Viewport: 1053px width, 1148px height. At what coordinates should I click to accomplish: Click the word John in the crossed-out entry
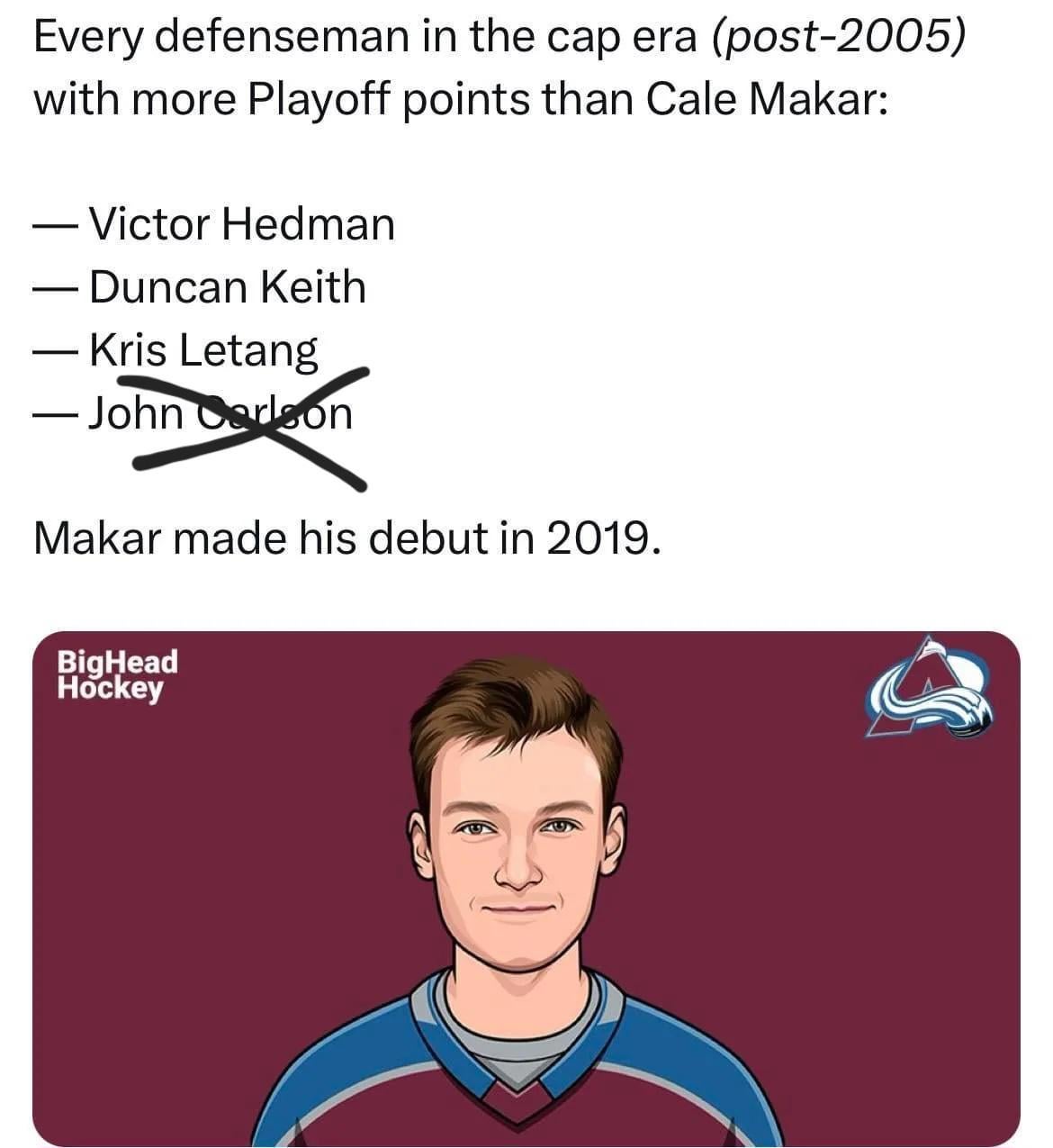pyautogui.click(x=135, y=413)
